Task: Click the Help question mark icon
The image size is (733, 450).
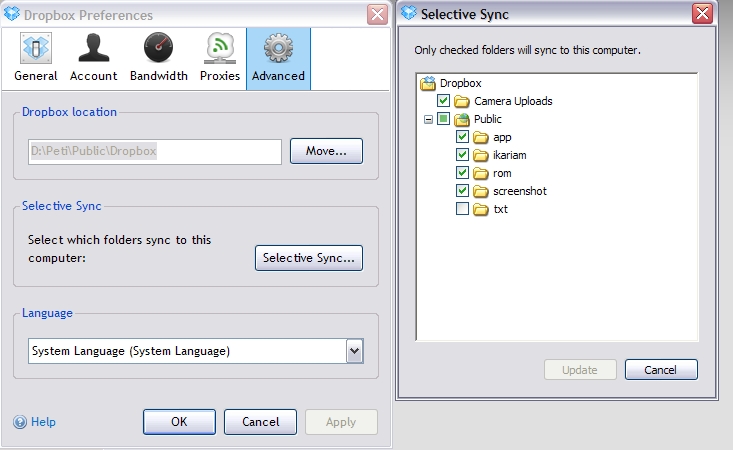Action: [20, 422]
